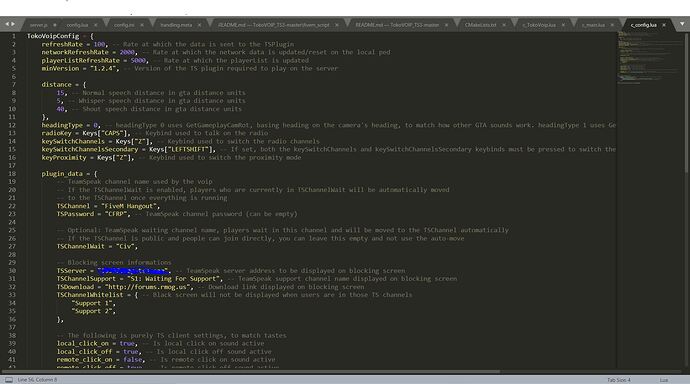This screenshot has height=384, width=690.
Task: Click the http://forums.rmog.us download URL
Action: point(148,287)
